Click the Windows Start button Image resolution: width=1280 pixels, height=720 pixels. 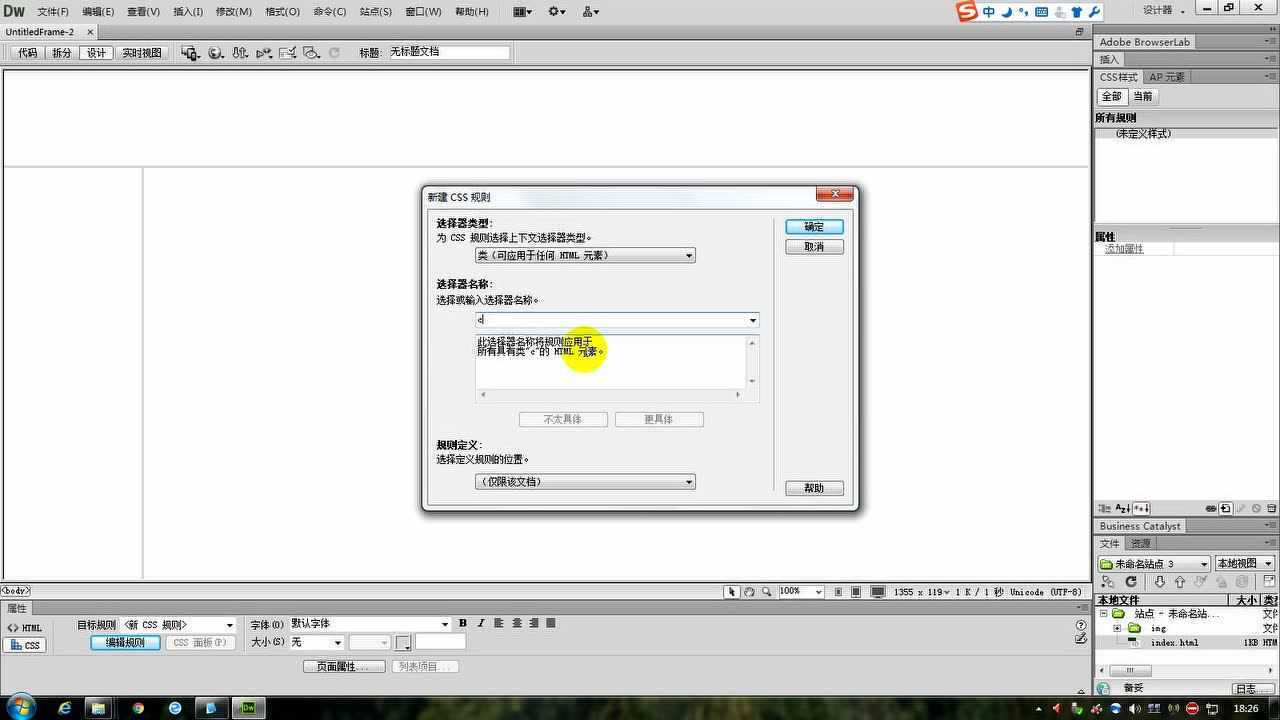(20, 707)
